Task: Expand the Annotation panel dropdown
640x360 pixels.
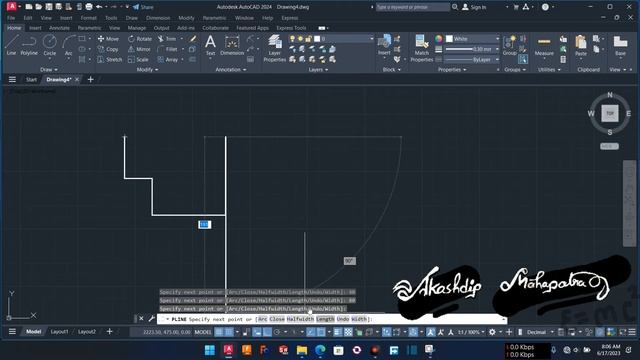Action: tap(231, 69)
